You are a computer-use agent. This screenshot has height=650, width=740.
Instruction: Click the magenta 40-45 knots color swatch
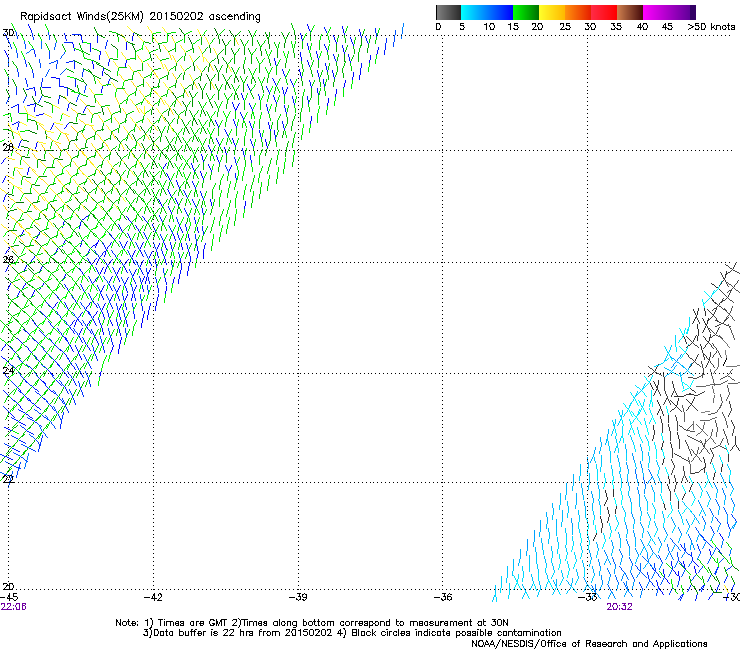coord(656,12)
